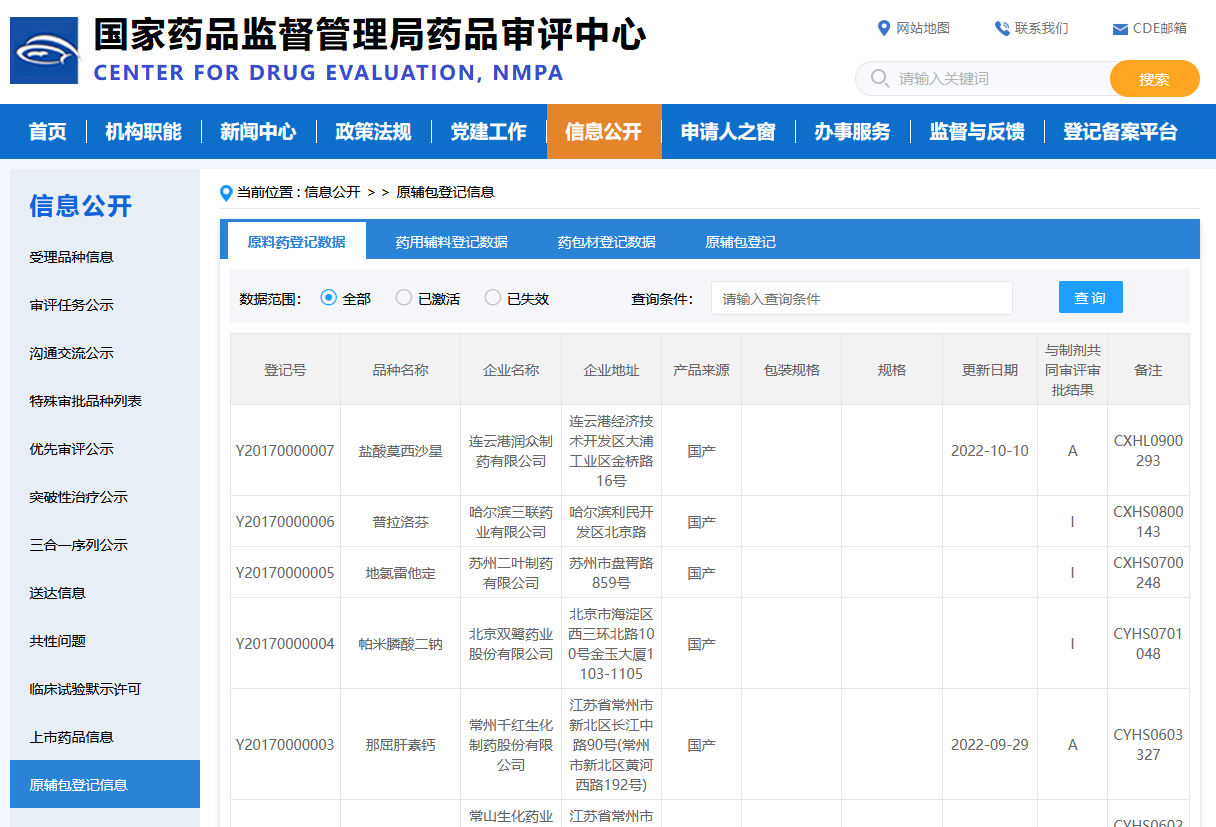
Task: Open 上市药品信息 in the sidebar
Action: 72,737
